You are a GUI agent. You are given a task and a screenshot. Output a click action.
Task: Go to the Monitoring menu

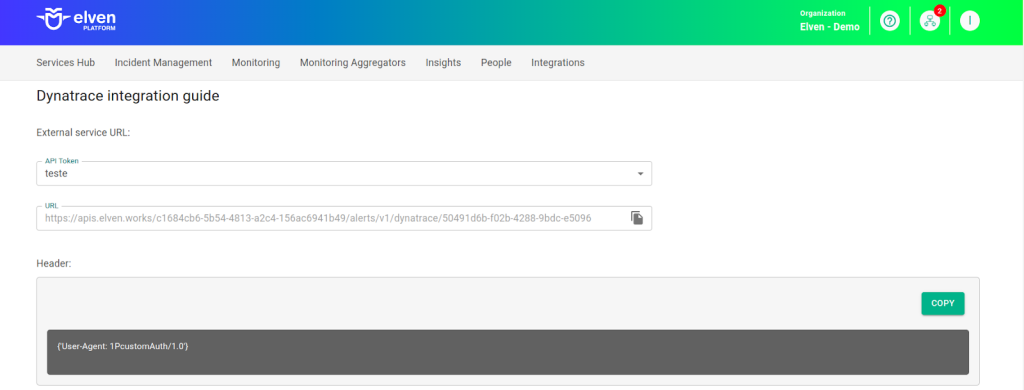pos(256,63)
